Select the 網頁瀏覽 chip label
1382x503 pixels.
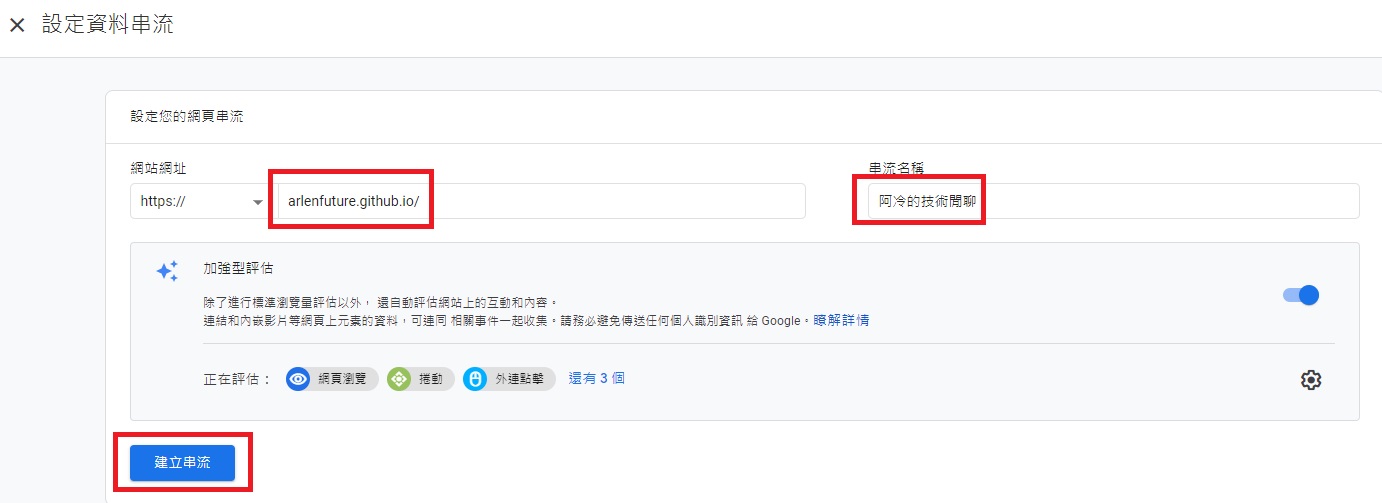click(x=342, y=379)
